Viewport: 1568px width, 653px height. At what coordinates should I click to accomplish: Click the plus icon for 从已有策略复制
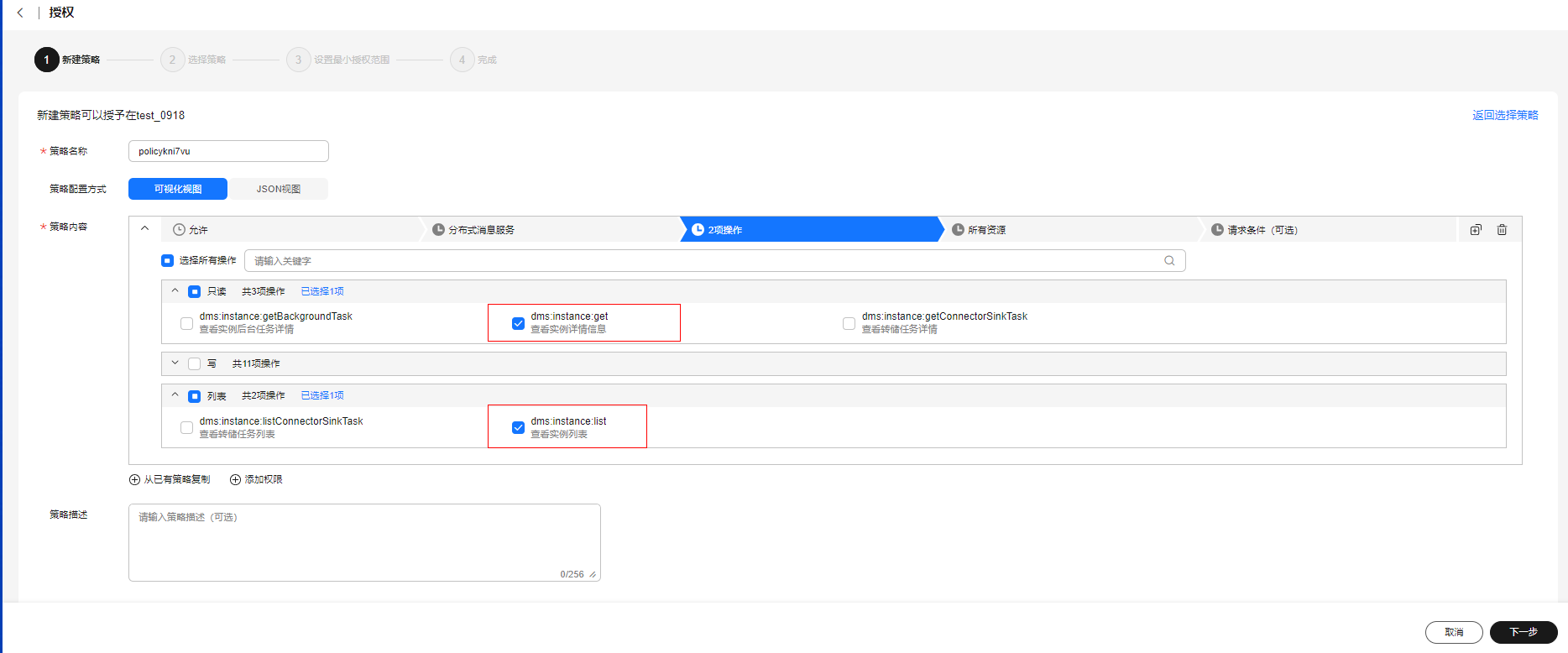134,480
